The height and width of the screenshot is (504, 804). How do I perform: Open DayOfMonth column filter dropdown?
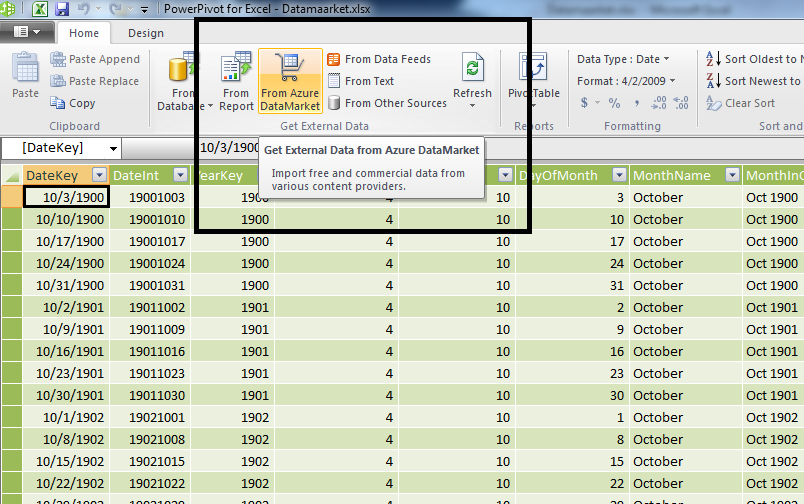[x=619, y=175]
